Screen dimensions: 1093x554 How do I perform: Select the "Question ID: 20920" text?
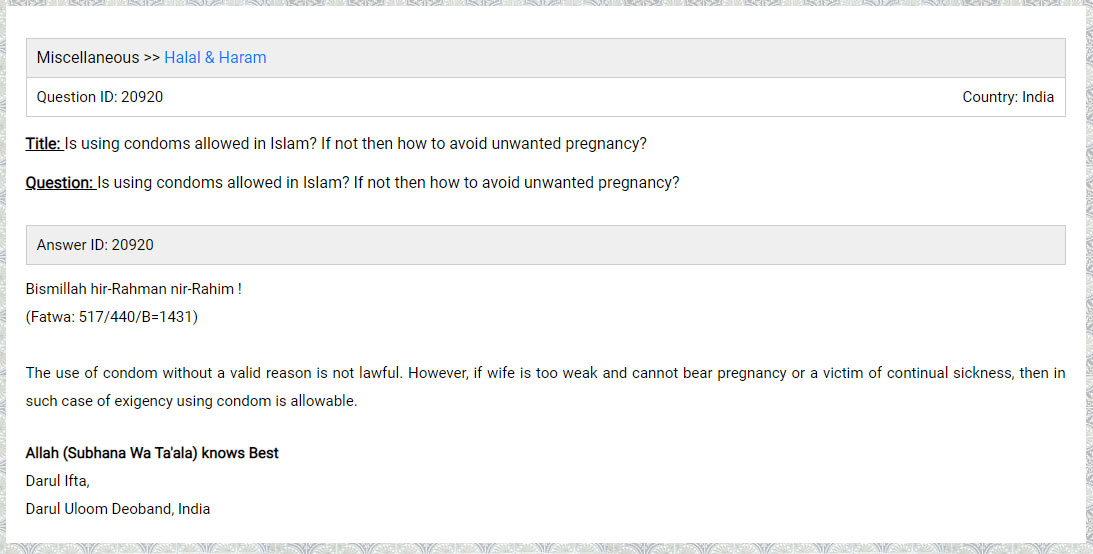coord(100,97)
